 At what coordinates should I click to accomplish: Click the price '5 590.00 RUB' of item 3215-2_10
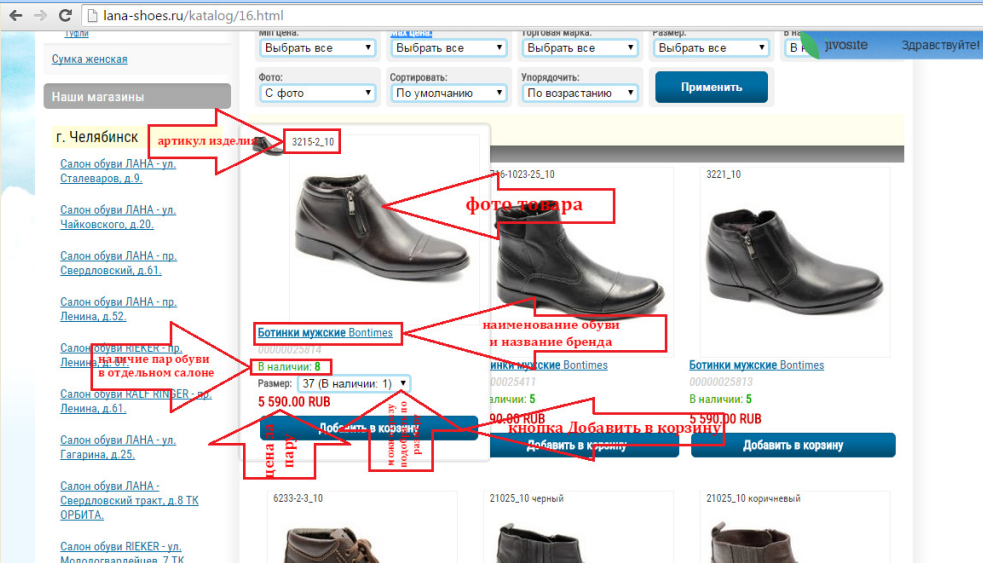click(x=294, y=401)
